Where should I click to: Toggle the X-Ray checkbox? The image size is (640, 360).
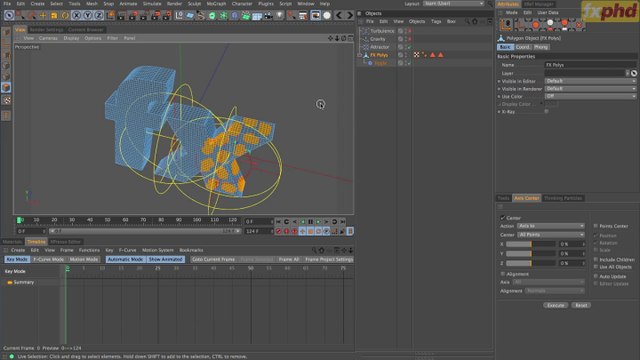tap(547, 111)
